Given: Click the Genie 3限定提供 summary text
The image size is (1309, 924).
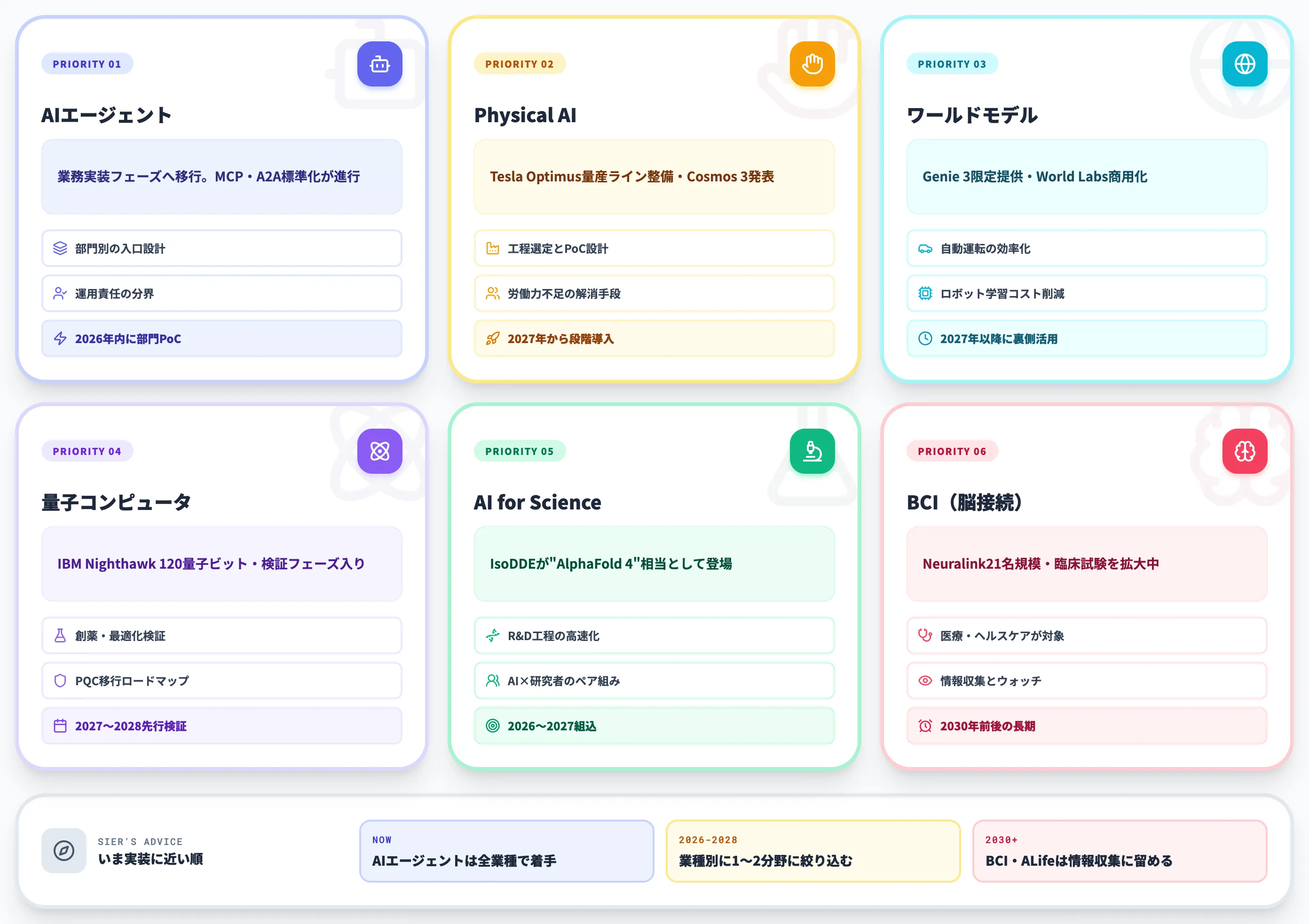Looking at the screenshot, I should (x=1035, y=177).
